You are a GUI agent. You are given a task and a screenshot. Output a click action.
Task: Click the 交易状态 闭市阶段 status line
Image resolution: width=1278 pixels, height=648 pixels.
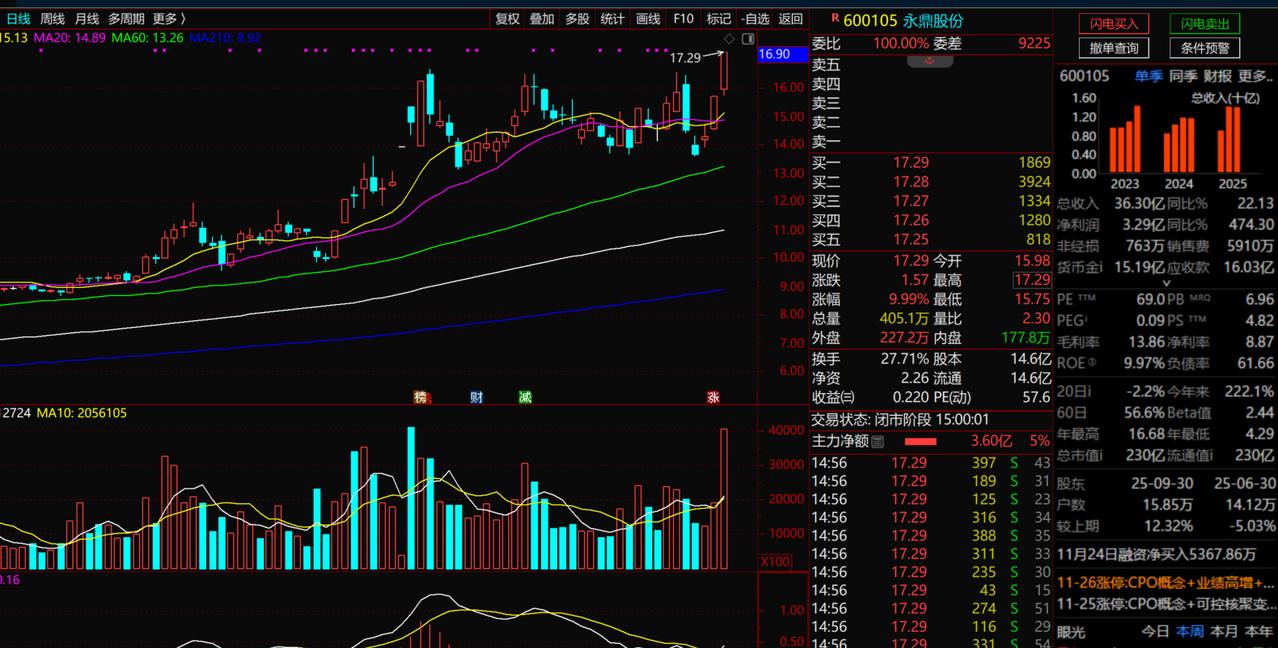[x=900, y=420]
